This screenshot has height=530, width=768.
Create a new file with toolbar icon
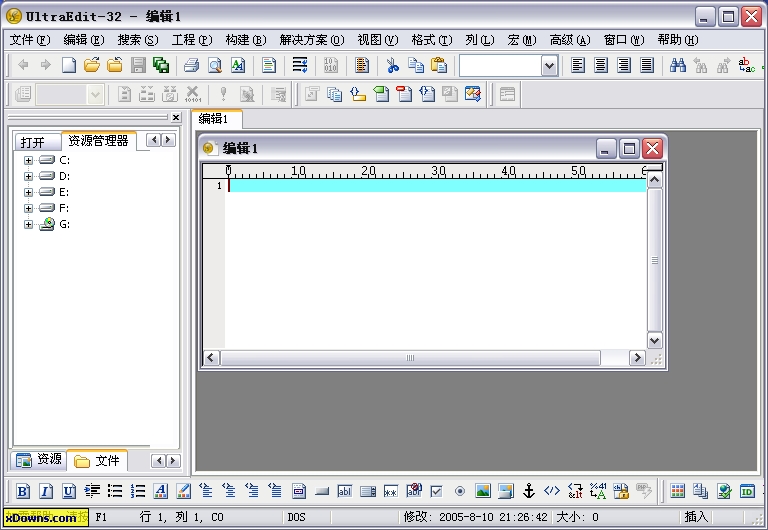69,65
